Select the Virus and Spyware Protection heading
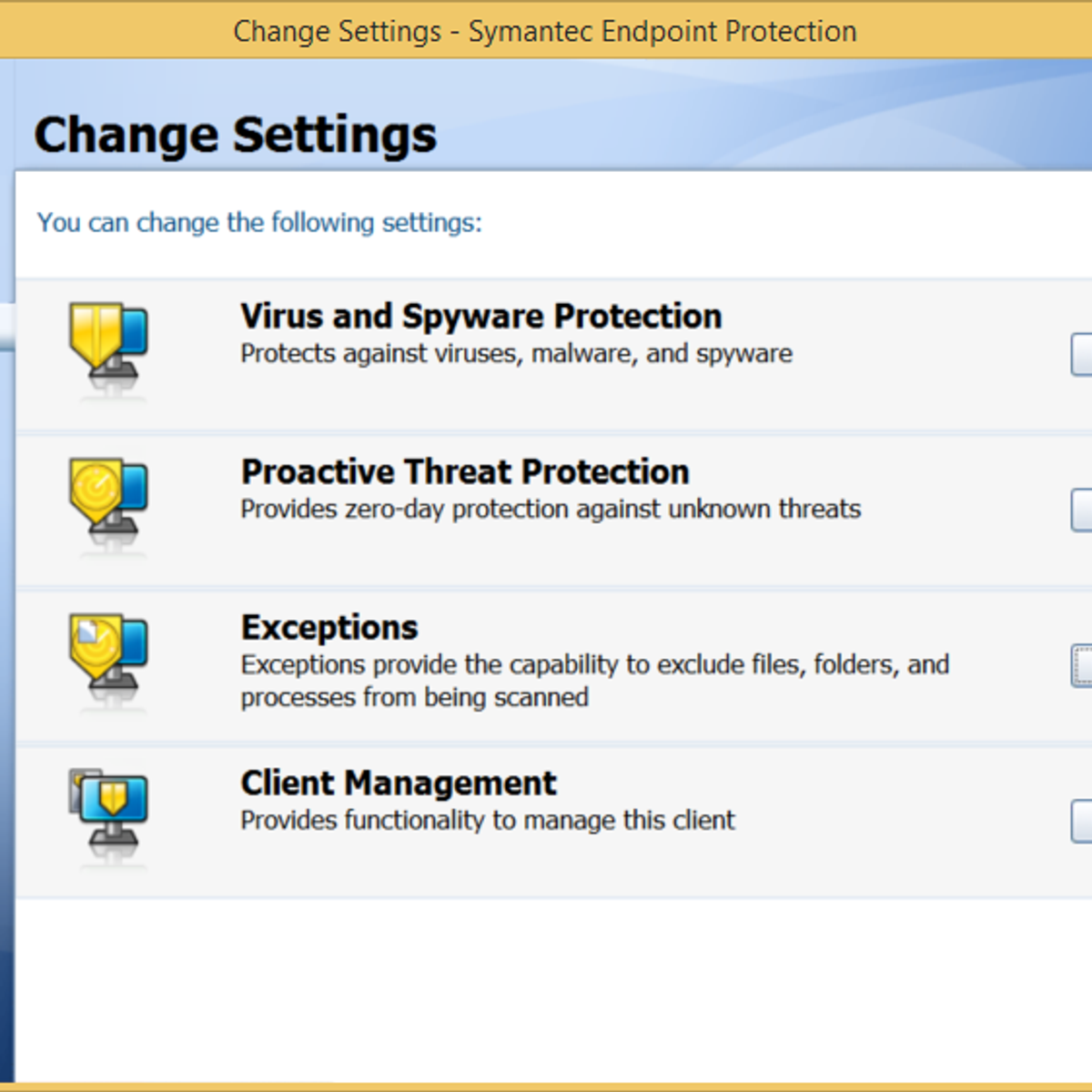This screenshot has height=1092, width=1092. pyautogui.click(x=480, y=317)
